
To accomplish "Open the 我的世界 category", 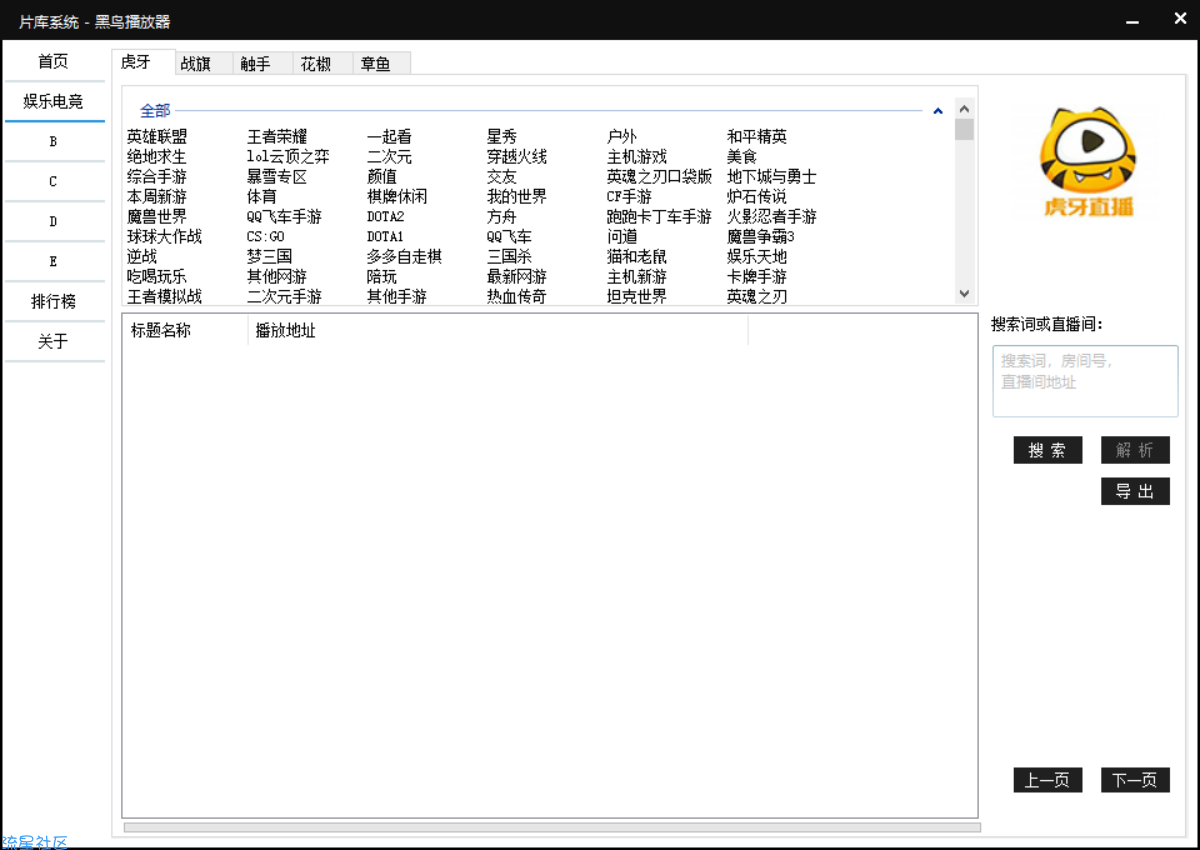I will click(517, 197).
